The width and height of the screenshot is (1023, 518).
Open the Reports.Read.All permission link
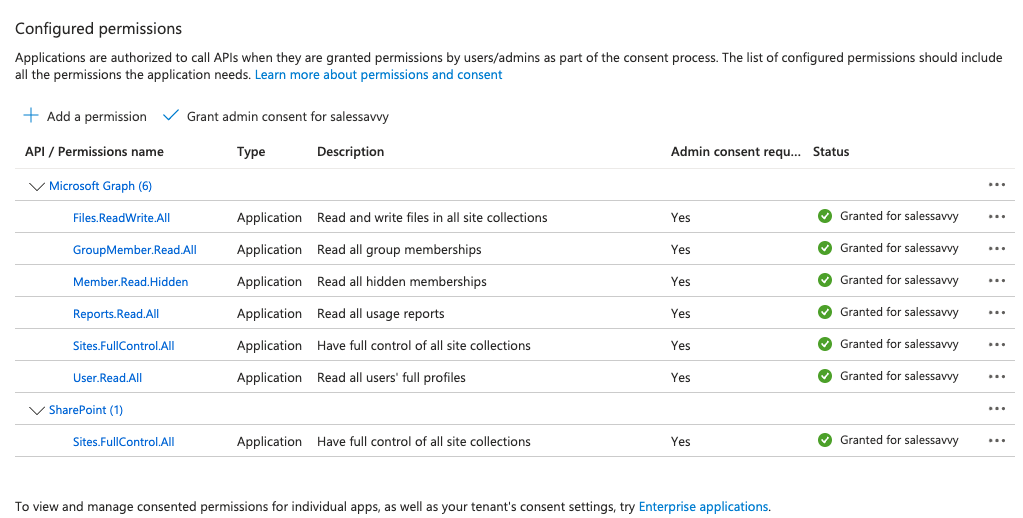(x=116, y=314)
